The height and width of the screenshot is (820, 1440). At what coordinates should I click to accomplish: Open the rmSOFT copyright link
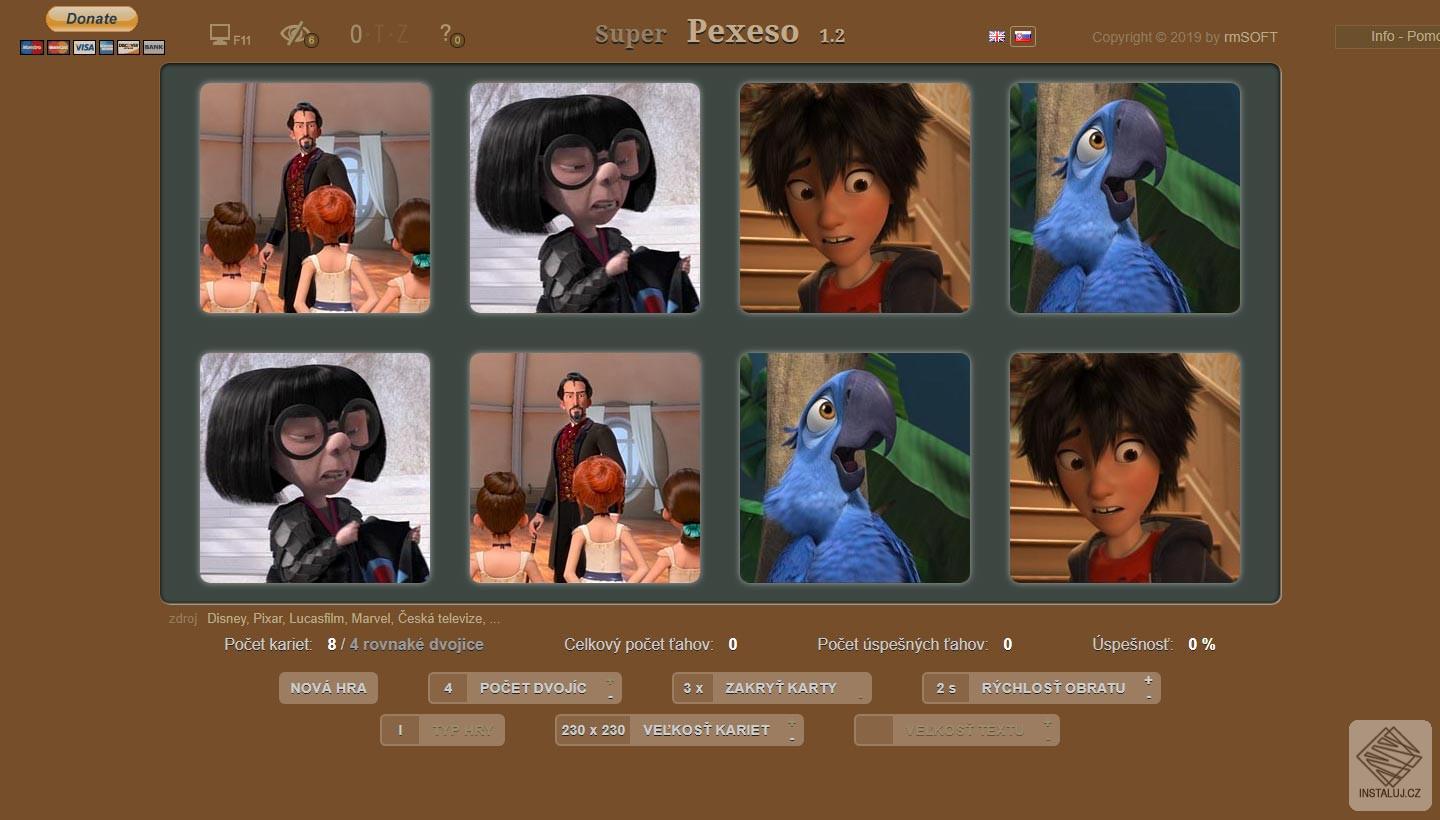tap(1250, 37)
